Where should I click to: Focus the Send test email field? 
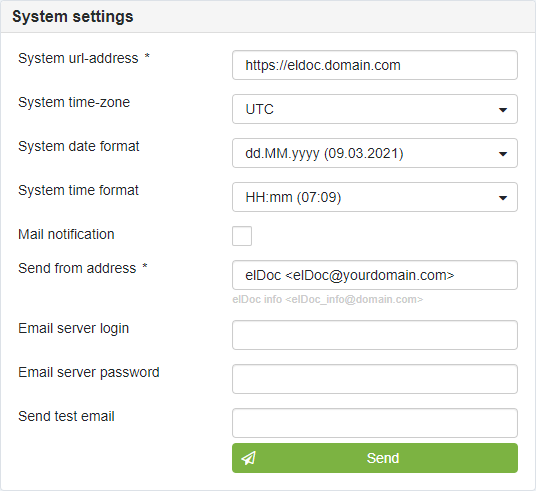(x=375, y=423)
